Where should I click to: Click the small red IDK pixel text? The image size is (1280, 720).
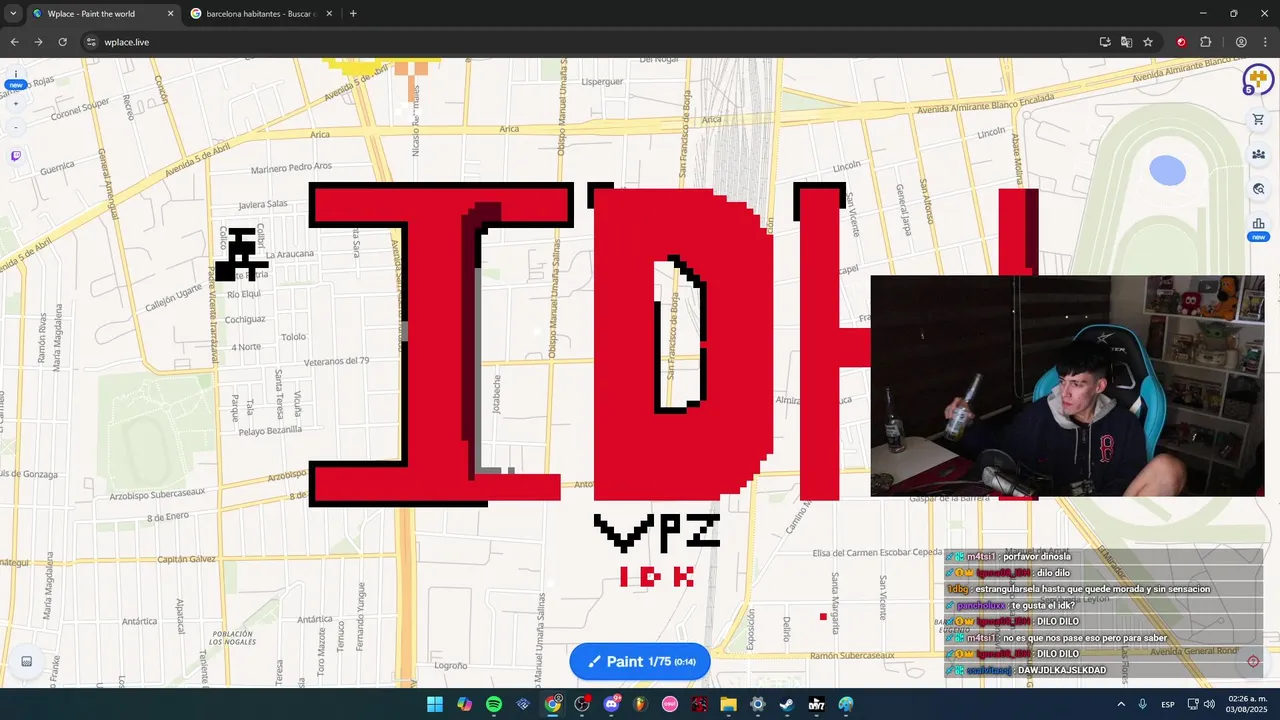pyautogui.click(x=657, y=576)
